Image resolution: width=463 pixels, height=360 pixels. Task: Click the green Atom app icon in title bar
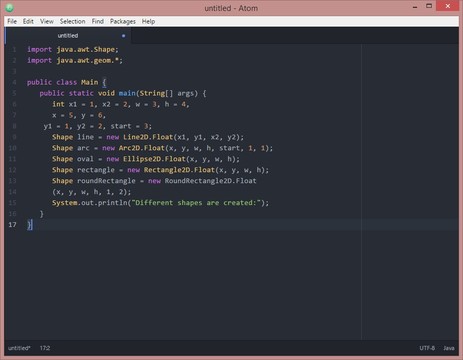coord(9,7)
